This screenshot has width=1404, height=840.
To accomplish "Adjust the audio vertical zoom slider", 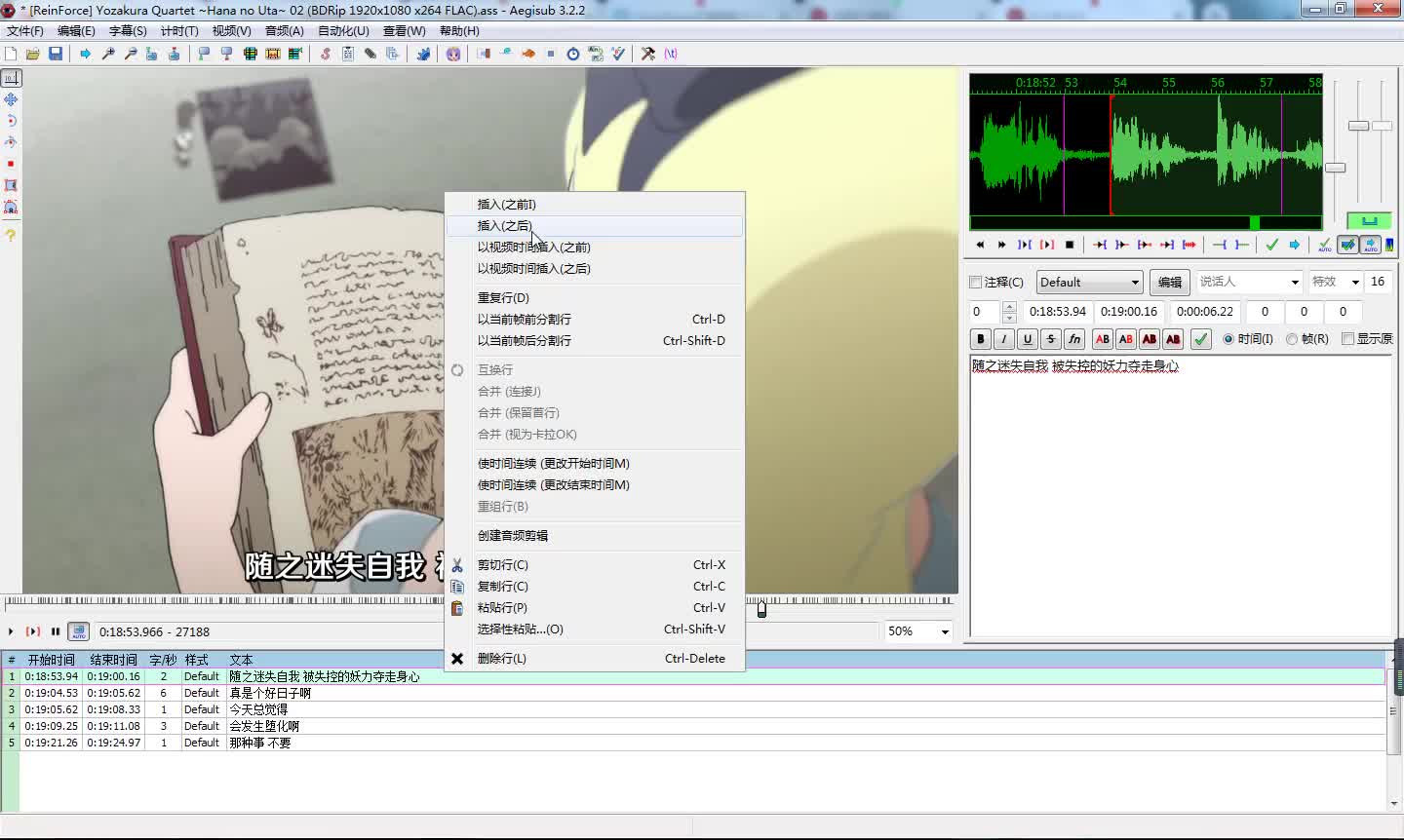I will pyautogui.click(x=1359, y=126).
